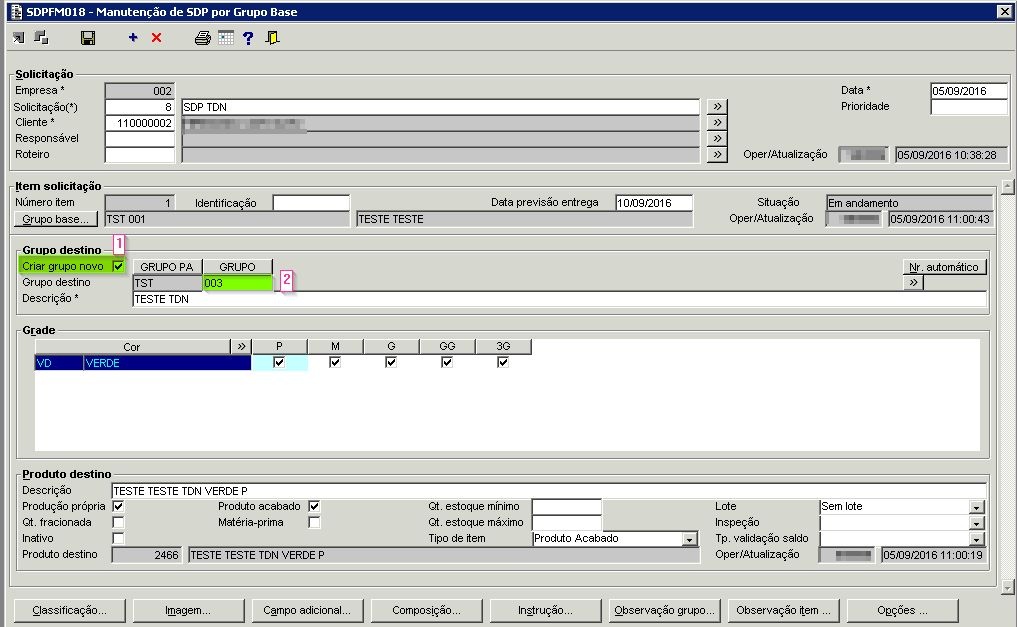Uncheck size GG for VERDE
This screenshot has height=627, width=1017.
[x=447, y=362]
